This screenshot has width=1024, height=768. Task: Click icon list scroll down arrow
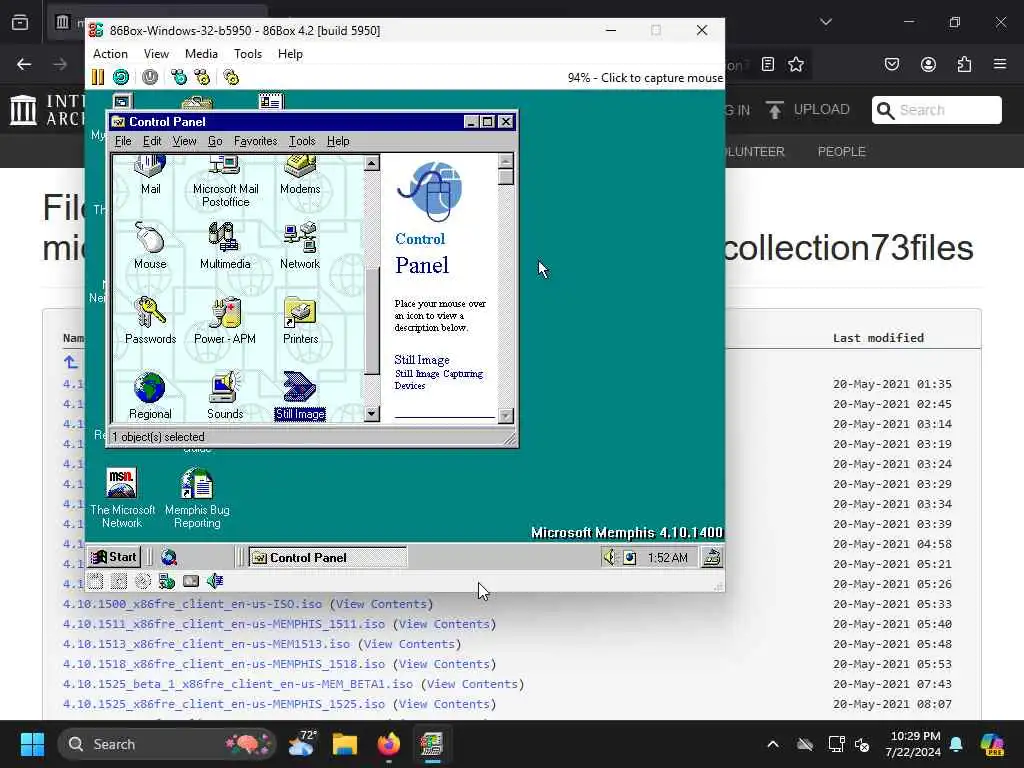point(372,413)
